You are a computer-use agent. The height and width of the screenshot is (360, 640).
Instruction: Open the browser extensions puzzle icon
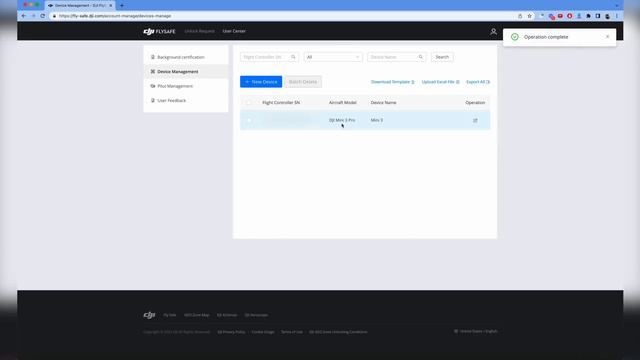point(588,16)
